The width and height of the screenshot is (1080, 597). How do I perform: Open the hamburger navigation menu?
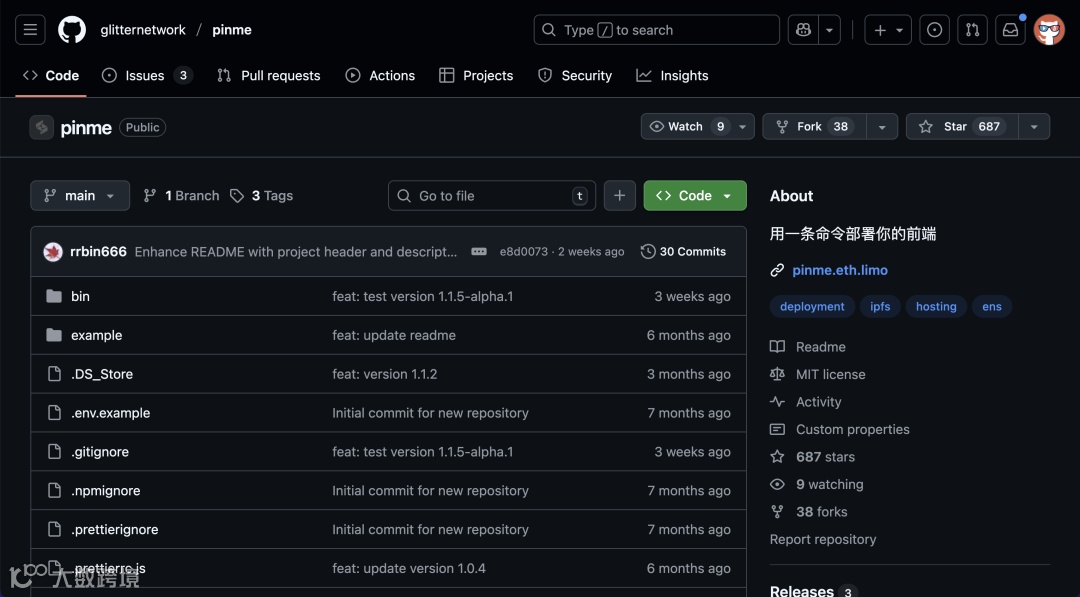pyautogui.click(x=30, y=30)
